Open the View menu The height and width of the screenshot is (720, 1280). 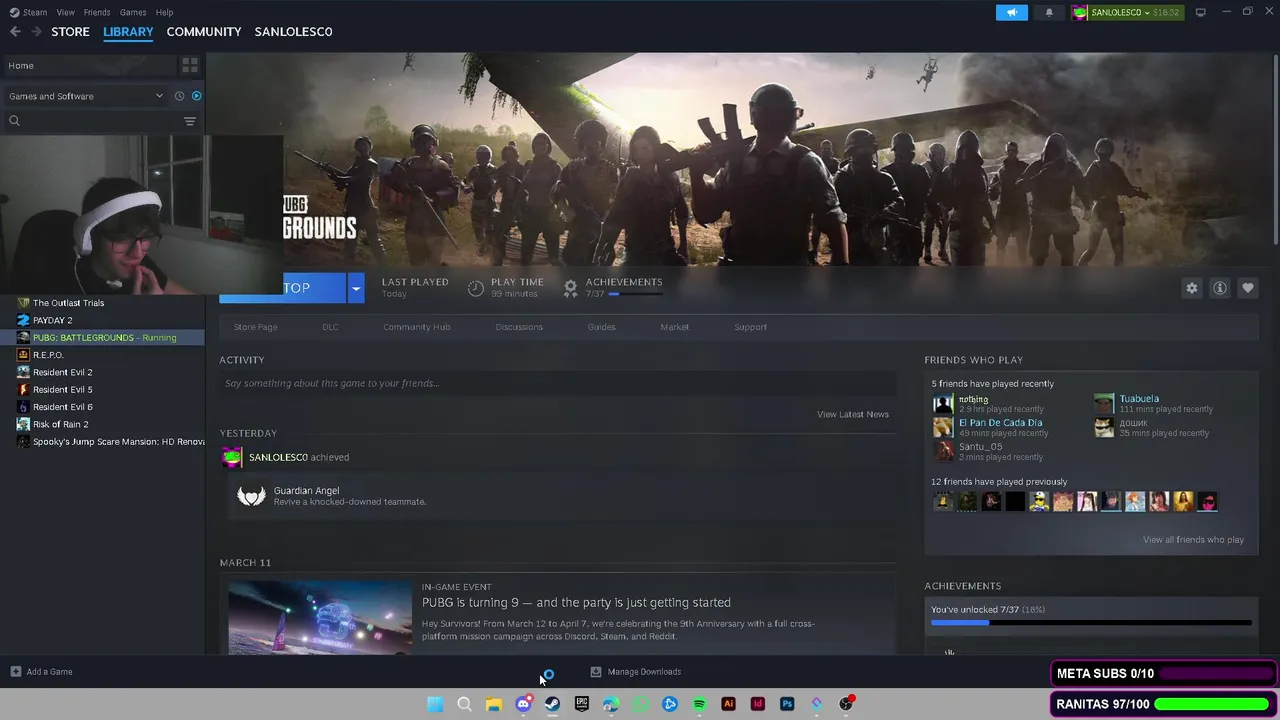[65, 12]
